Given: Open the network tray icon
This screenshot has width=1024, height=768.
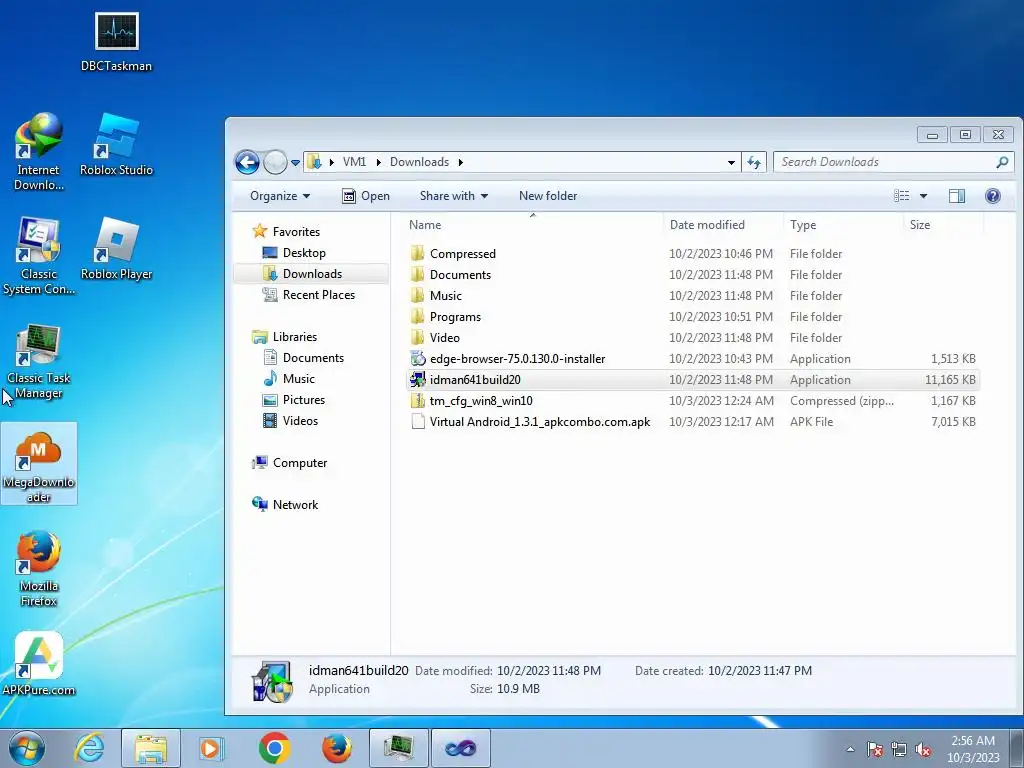Looking at the screenshot, I should 899,749.
